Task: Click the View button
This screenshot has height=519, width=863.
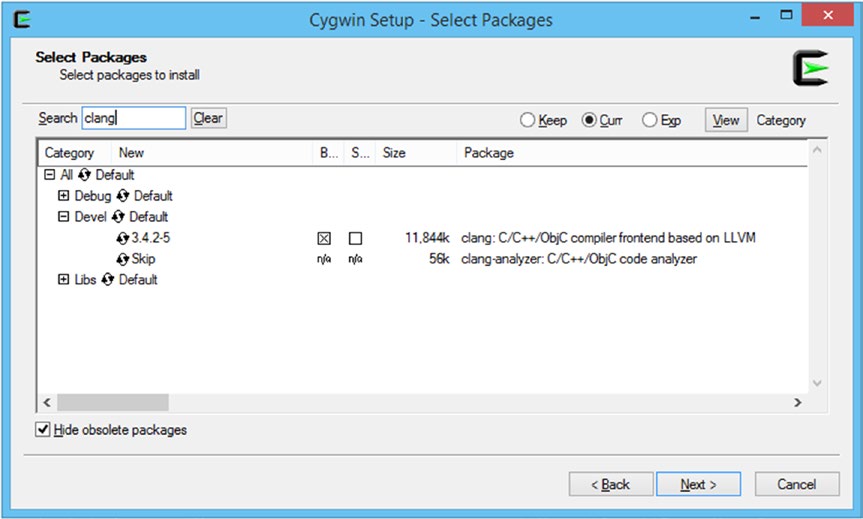Action: pos(726,120)
